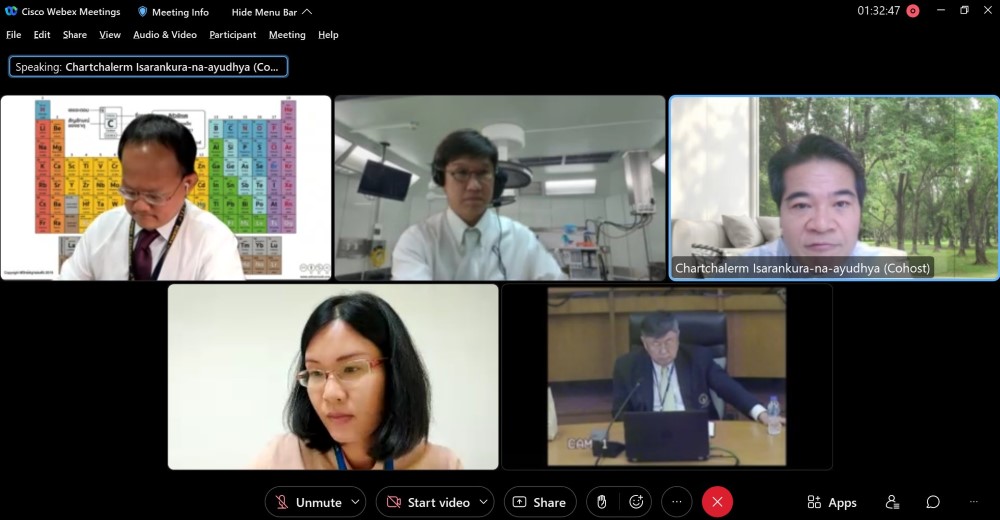
Task: Collapse menu with Hide Menu Bar
Action: coord(271,12)
